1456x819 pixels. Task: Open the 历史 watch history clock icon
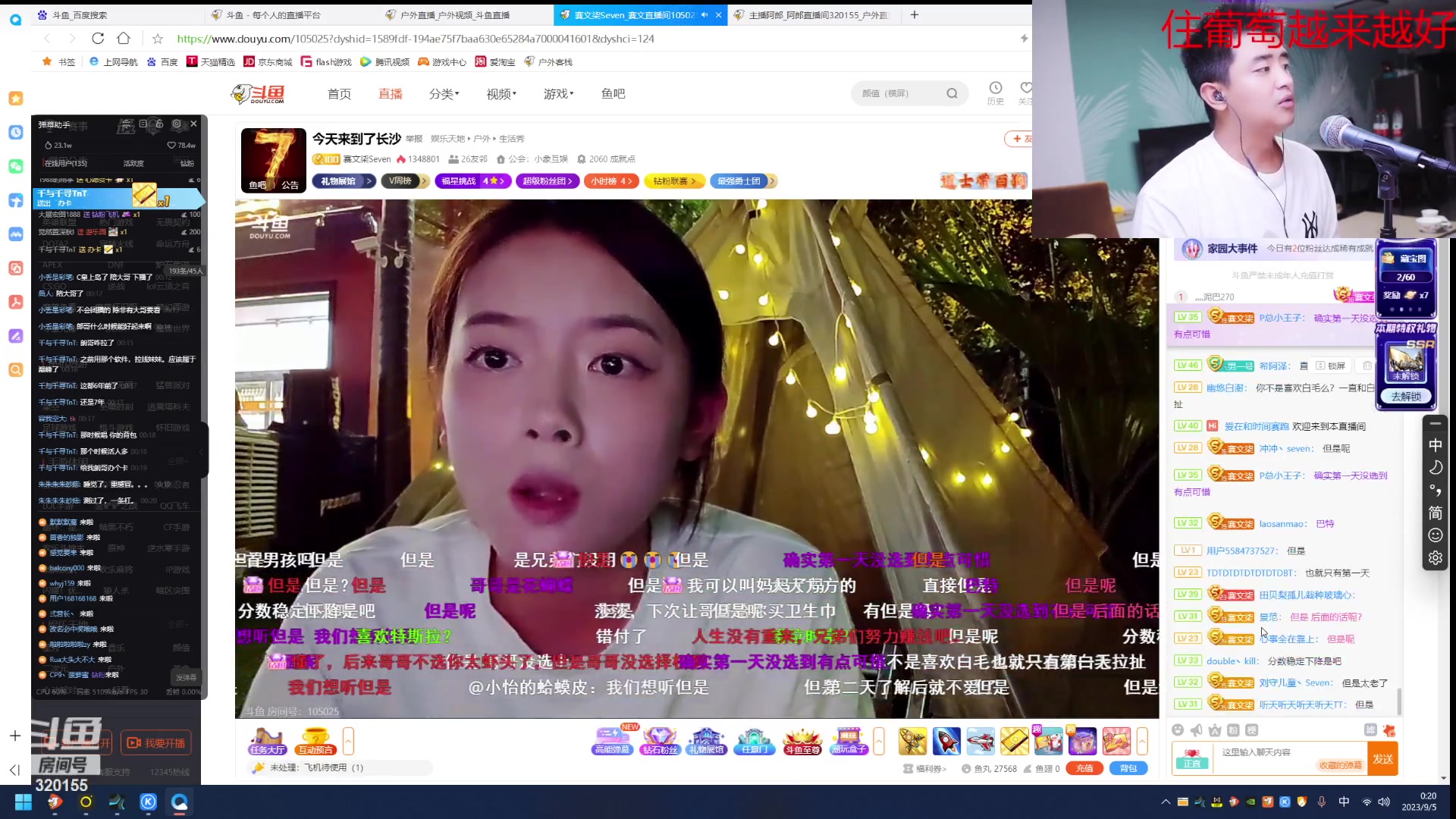click(996, 93)
